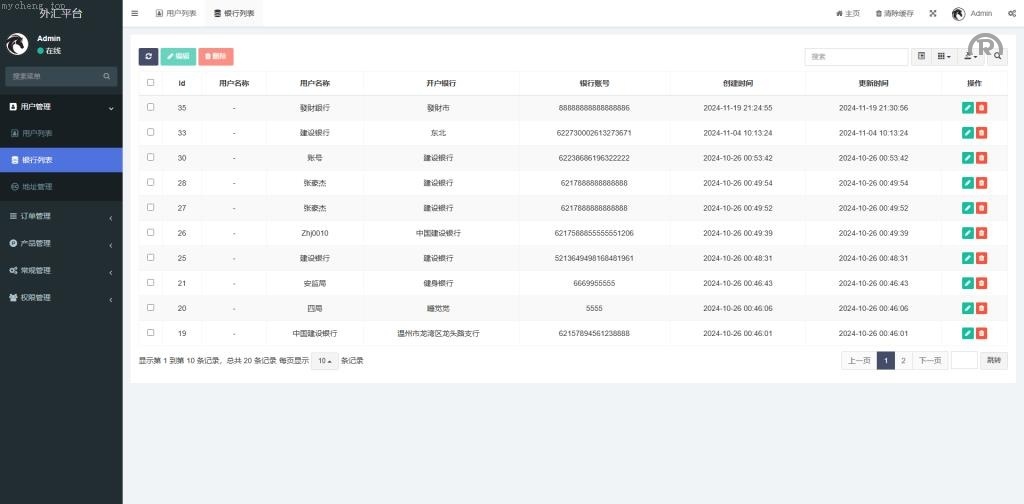Viewport: 1024px width, 504px height.
Task: Check the select-all checkbox in table header
Action: pos(151,83)
